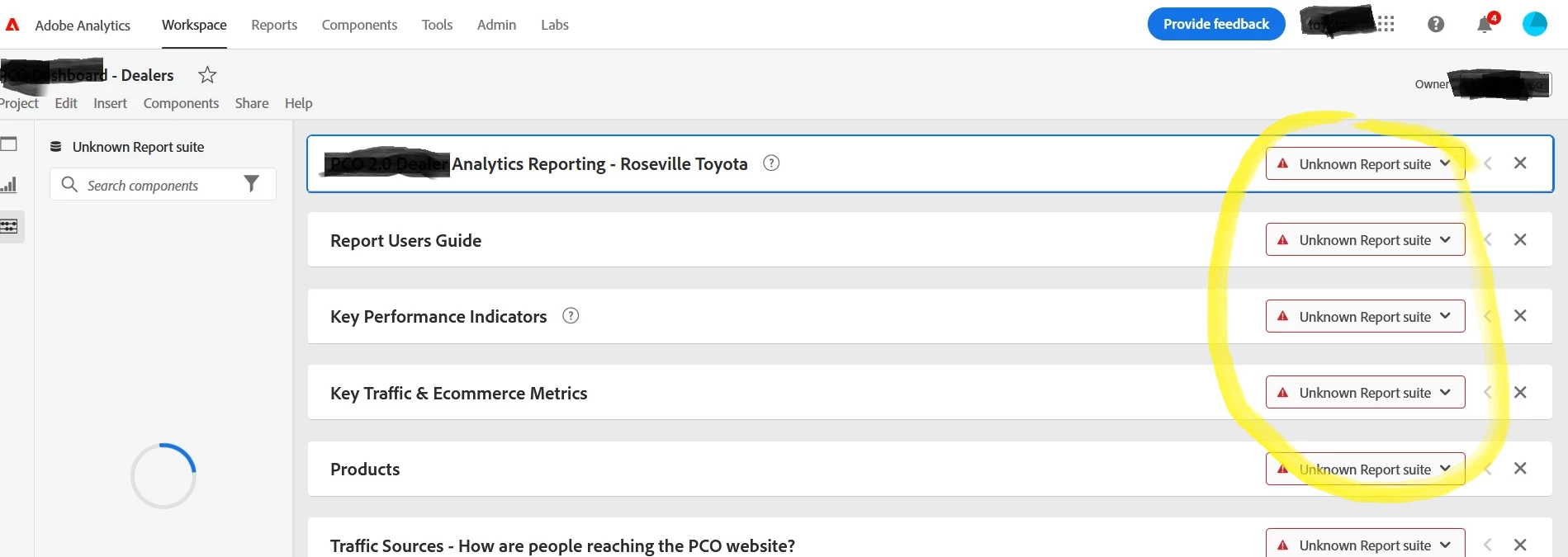Open the Project menu

(x=19, y=103)
